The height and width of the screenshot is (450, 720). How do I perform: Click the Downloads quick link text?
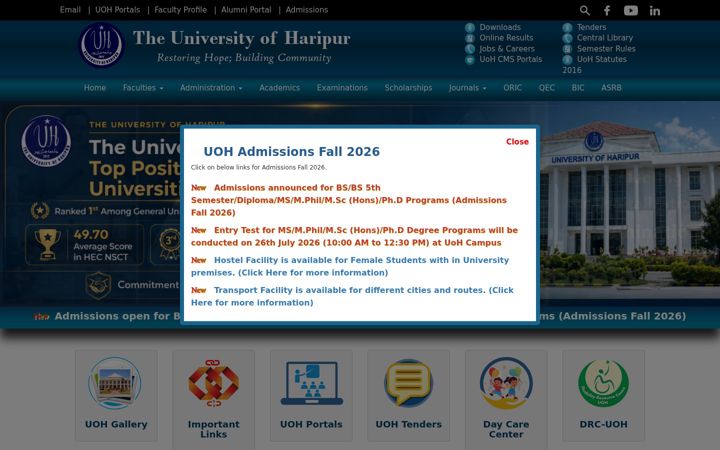point(500,28)
